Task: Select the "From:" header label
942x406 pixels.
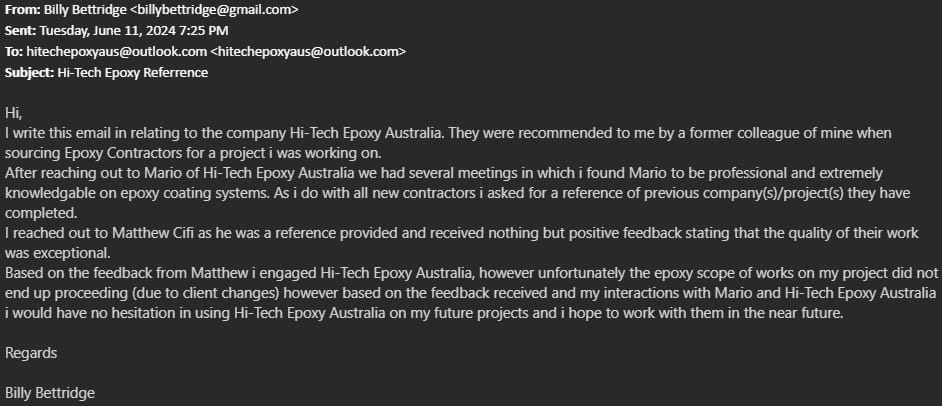Action: (x=23, y=10)
